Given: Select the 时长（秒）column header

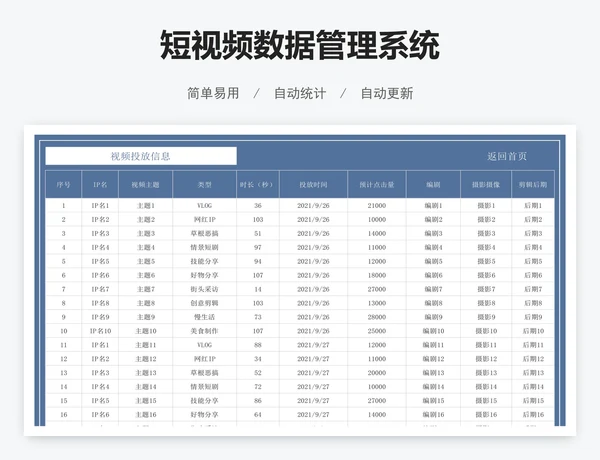Looking at the screenshot, I should pos(258,184).
